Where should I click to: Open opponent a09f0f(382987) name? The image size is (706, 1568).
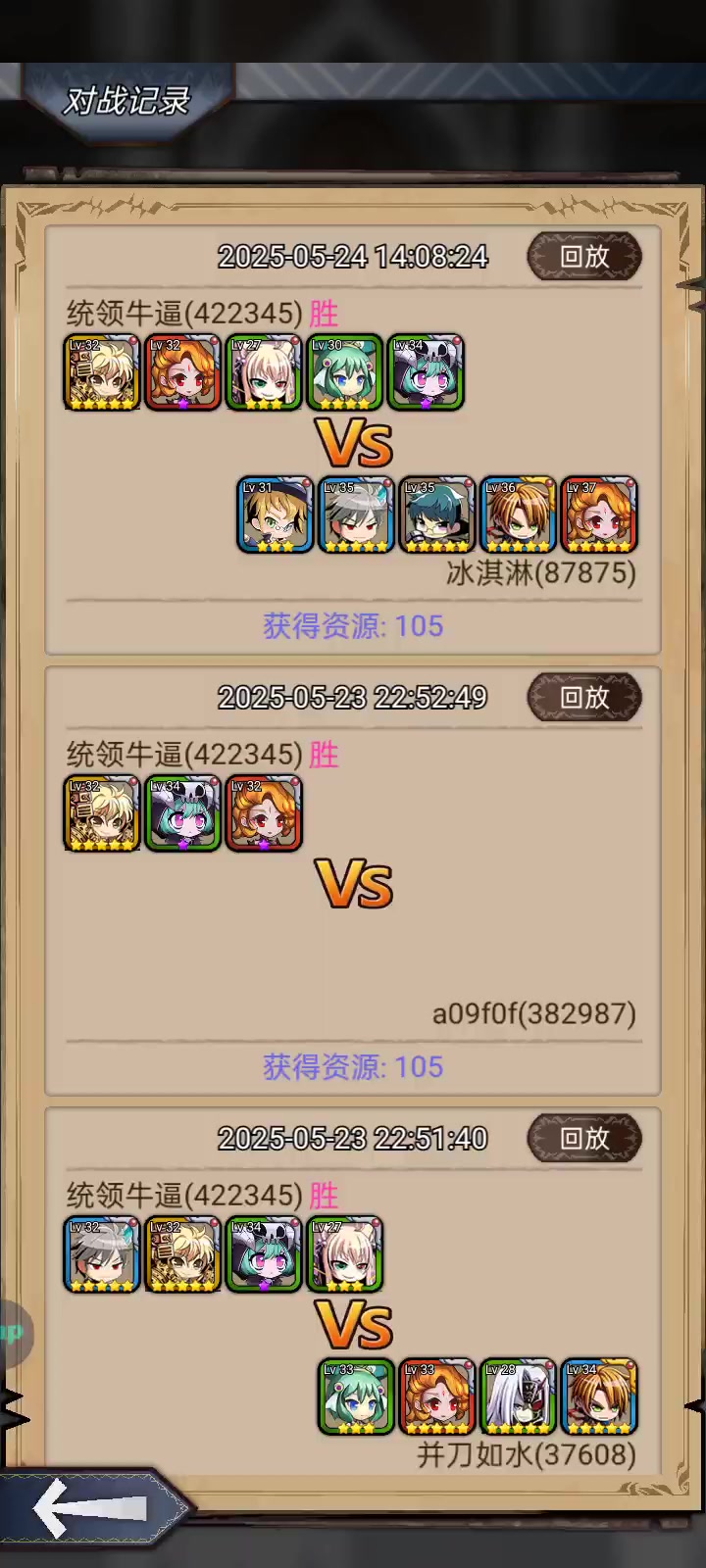(x=534, y=1013)
